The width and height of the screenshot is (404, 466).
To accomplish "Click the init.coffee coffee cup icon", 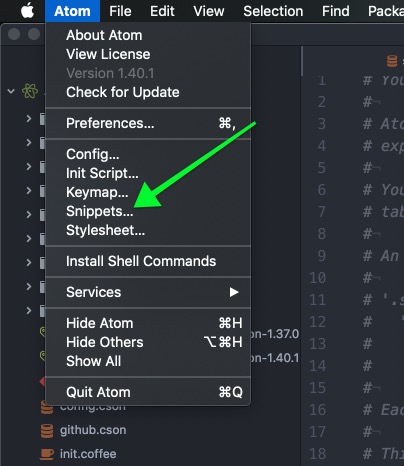I will (x=47, y=454).
